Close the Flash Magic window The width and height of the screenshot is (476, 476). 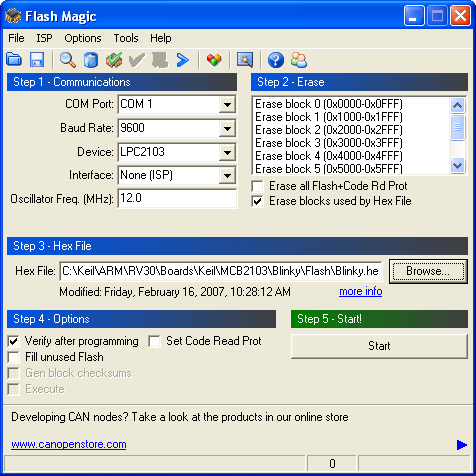tap(460, 16)
